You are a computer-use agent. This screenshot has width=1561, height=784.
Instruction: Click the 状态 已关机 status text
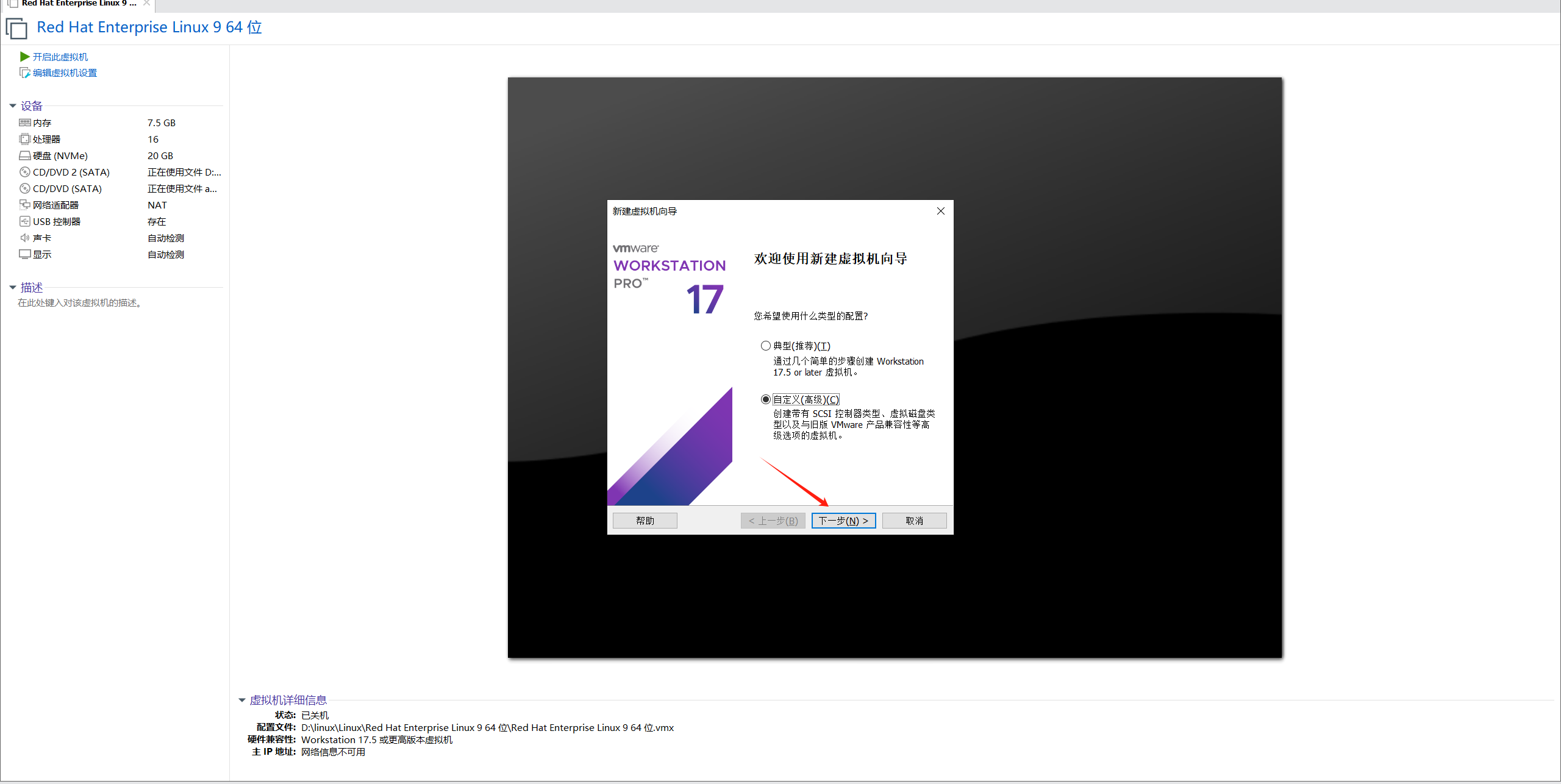point(315,715)
